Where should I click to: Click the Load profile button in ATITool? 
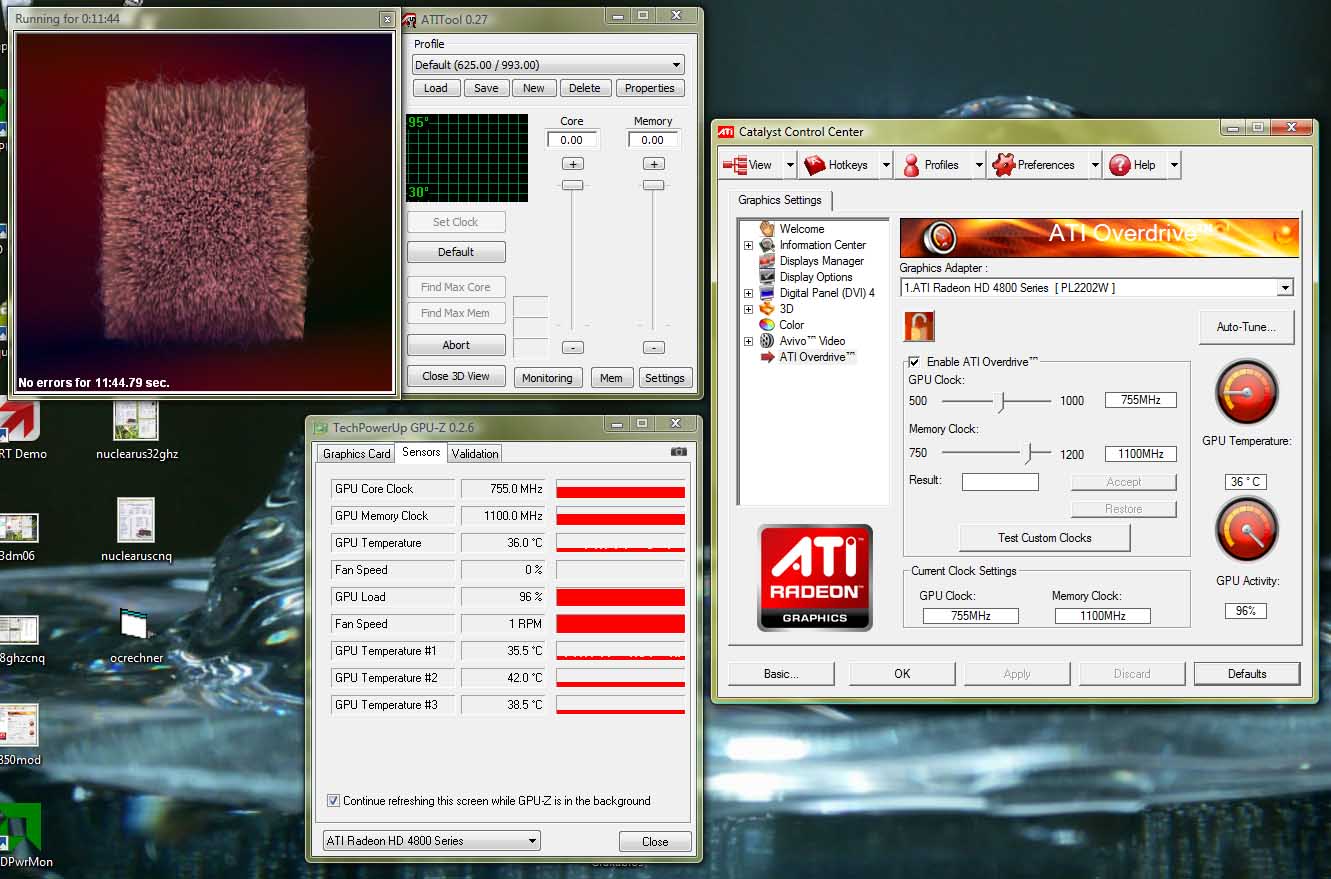[436, 88]
